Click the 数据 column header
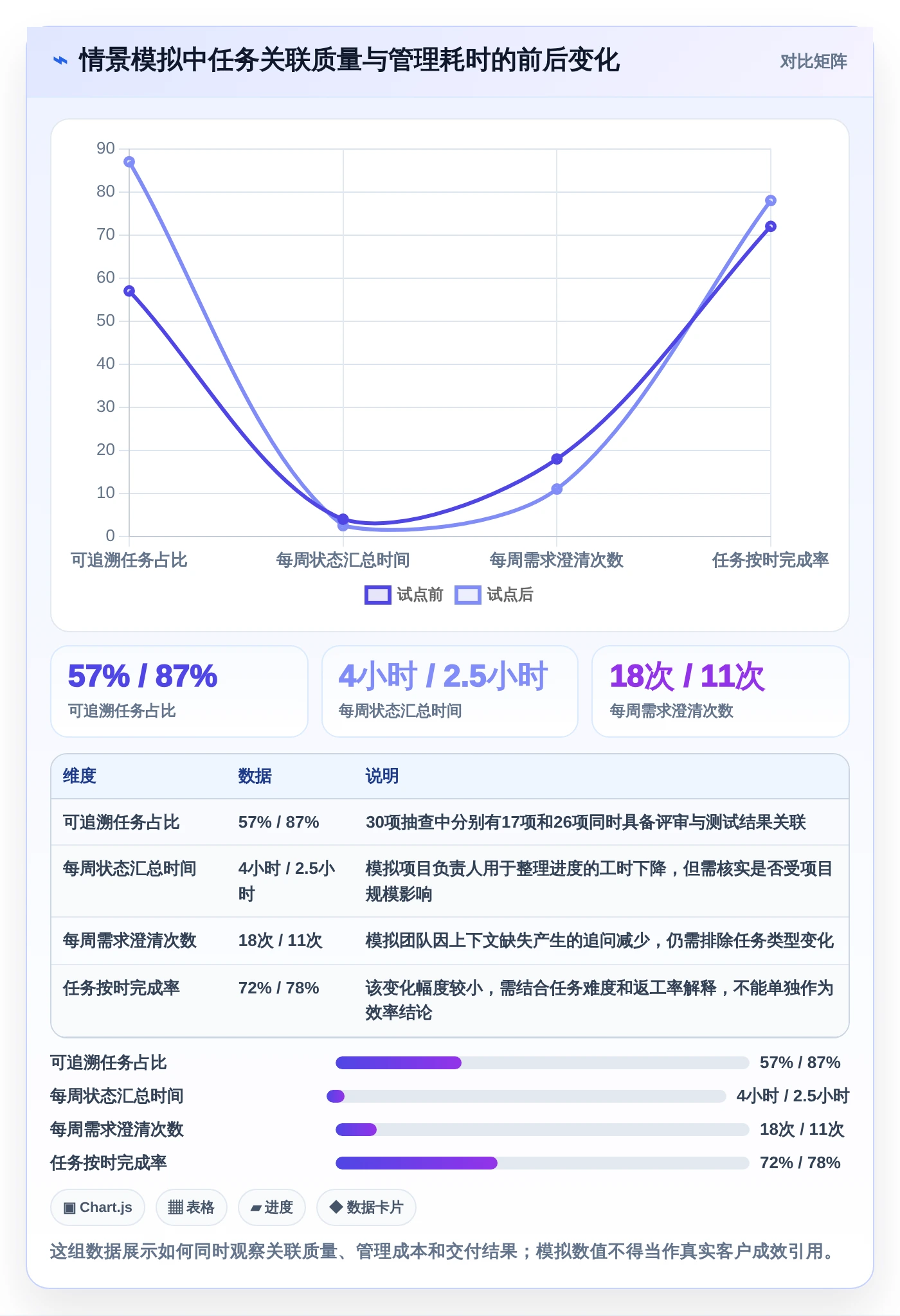 point(255,776)
